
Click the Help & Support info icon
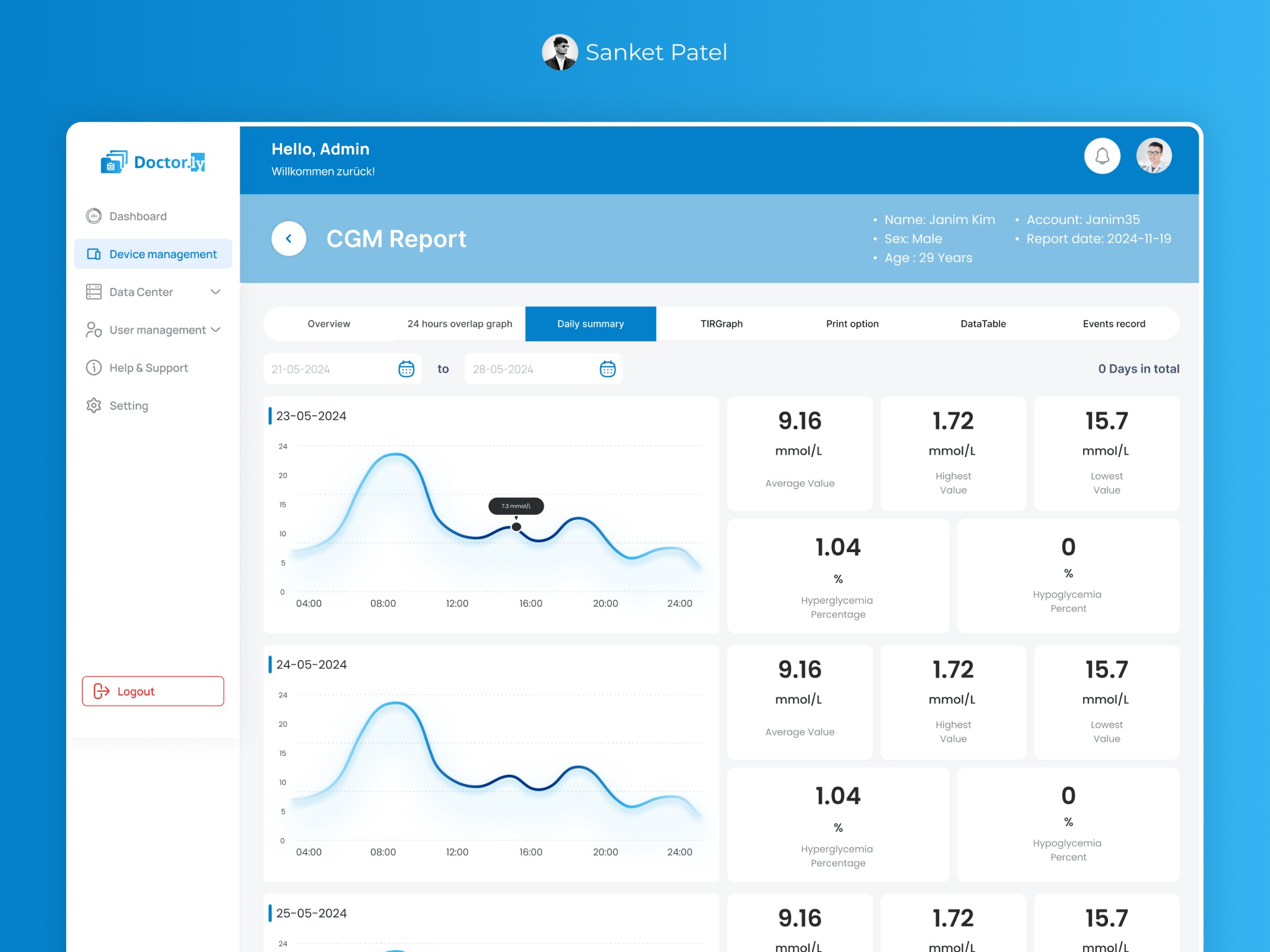click(x=94, y=367)
